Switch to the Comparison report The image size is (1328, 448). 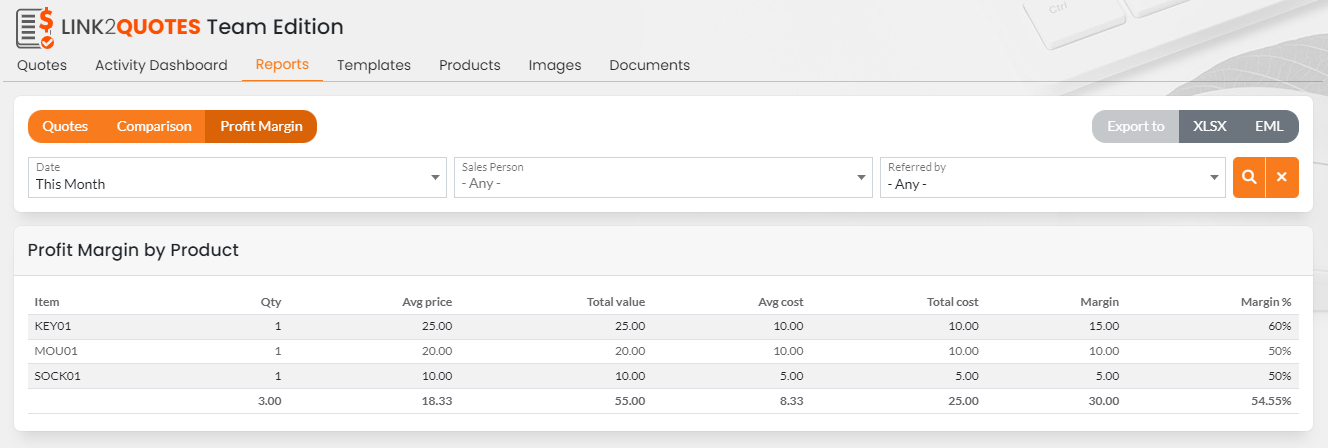154,126
